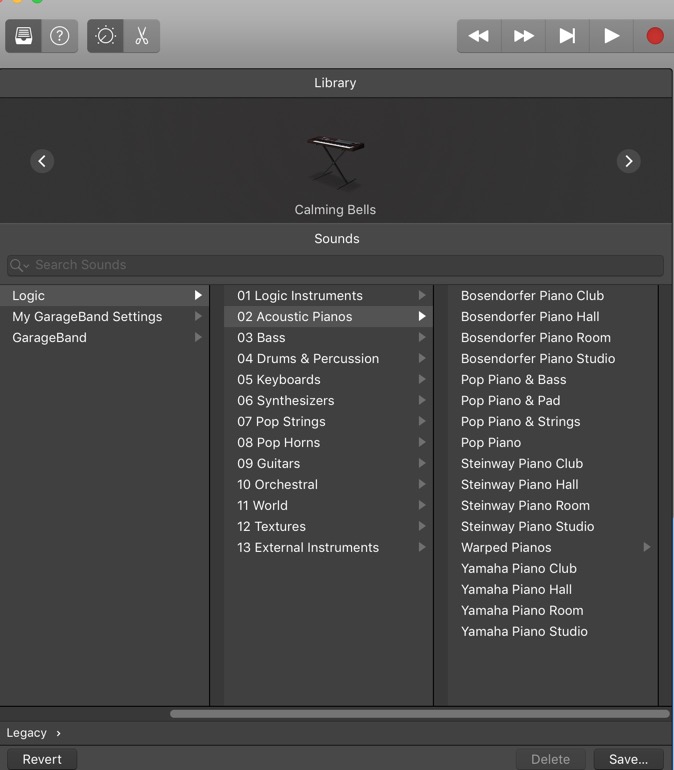Click arrow beside 12 Textures

coord(422,526)
